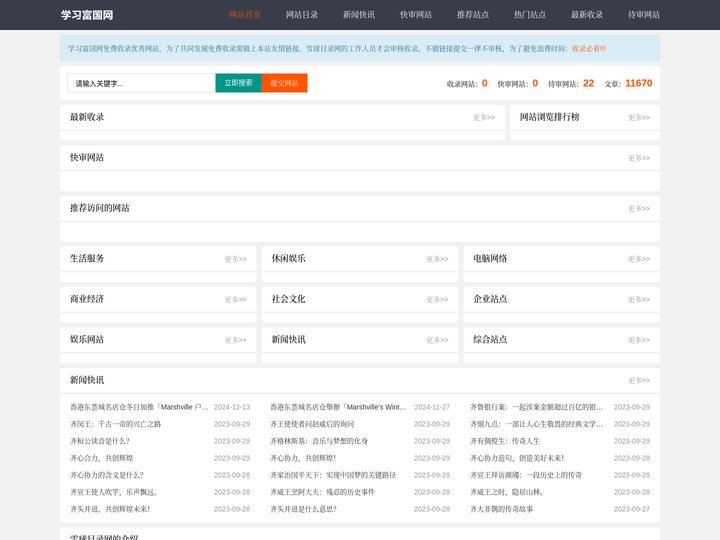View more in 企业站点 category
This screenshot has width=720, height=540.
click(639, 299)
